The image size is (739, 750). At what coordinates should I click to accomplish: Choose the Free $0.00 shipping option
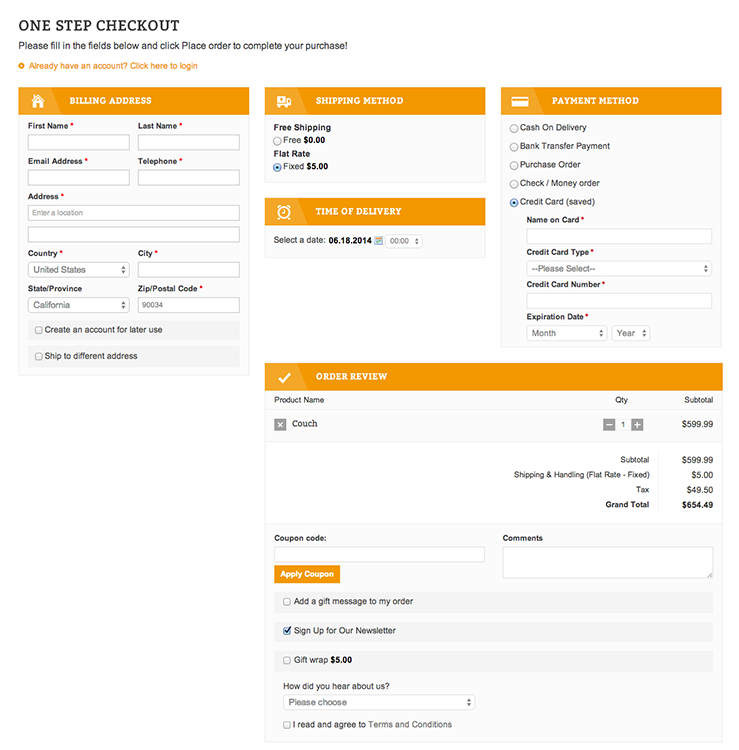coord(278,141)
